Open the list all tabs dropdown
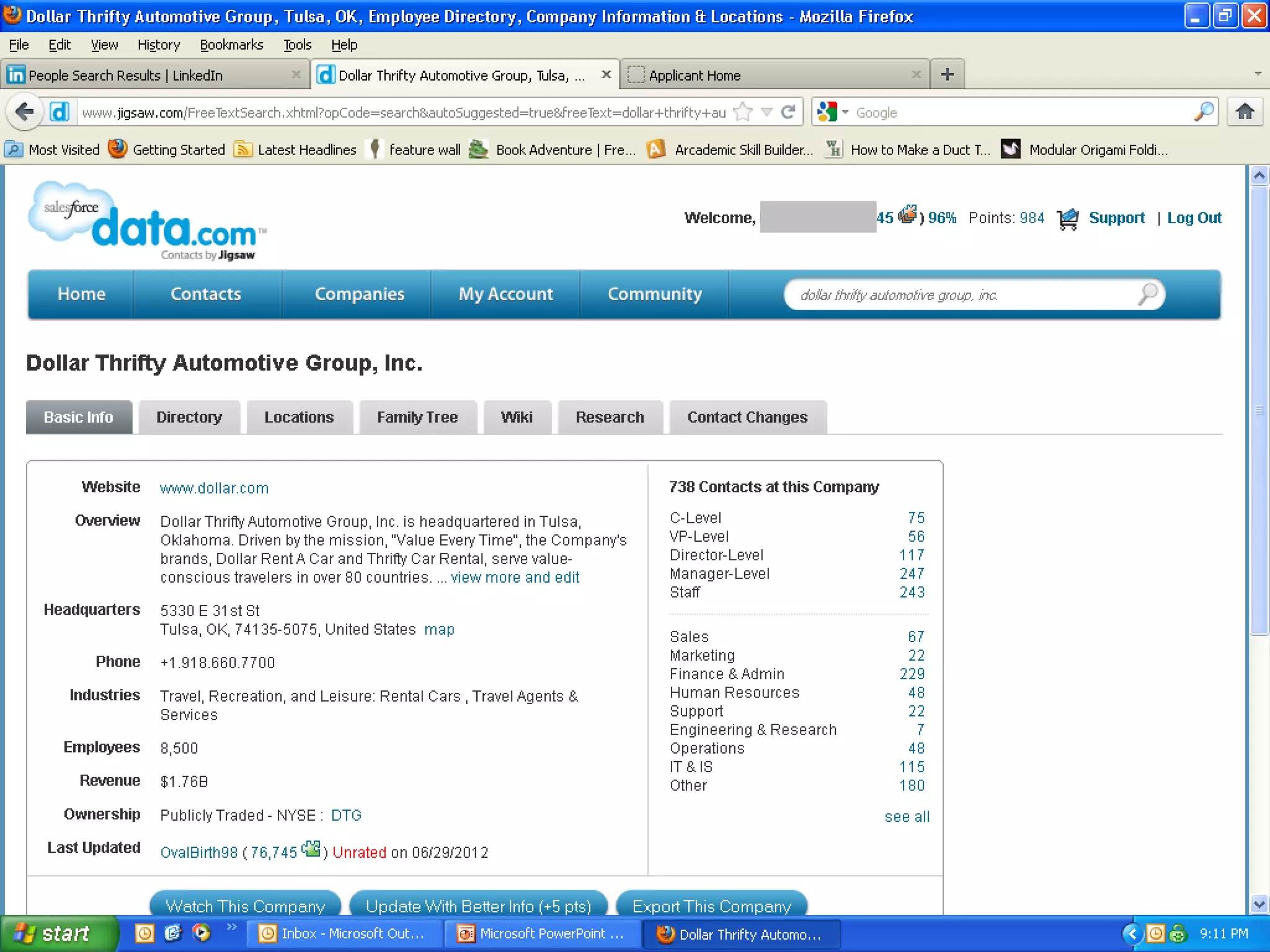The width and height of the screenshot is (1270, 952). (1258, 74)
